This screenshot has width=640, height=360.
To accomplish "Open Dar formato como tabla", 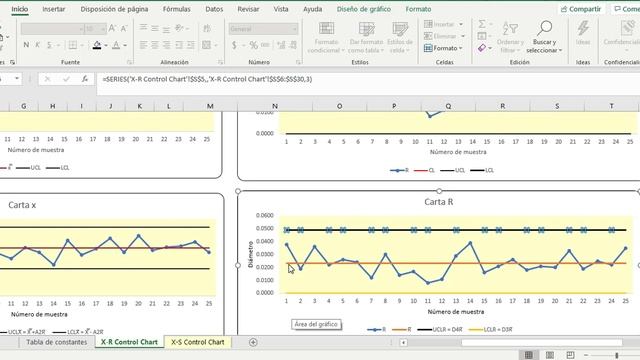I will tap(366, 38).
